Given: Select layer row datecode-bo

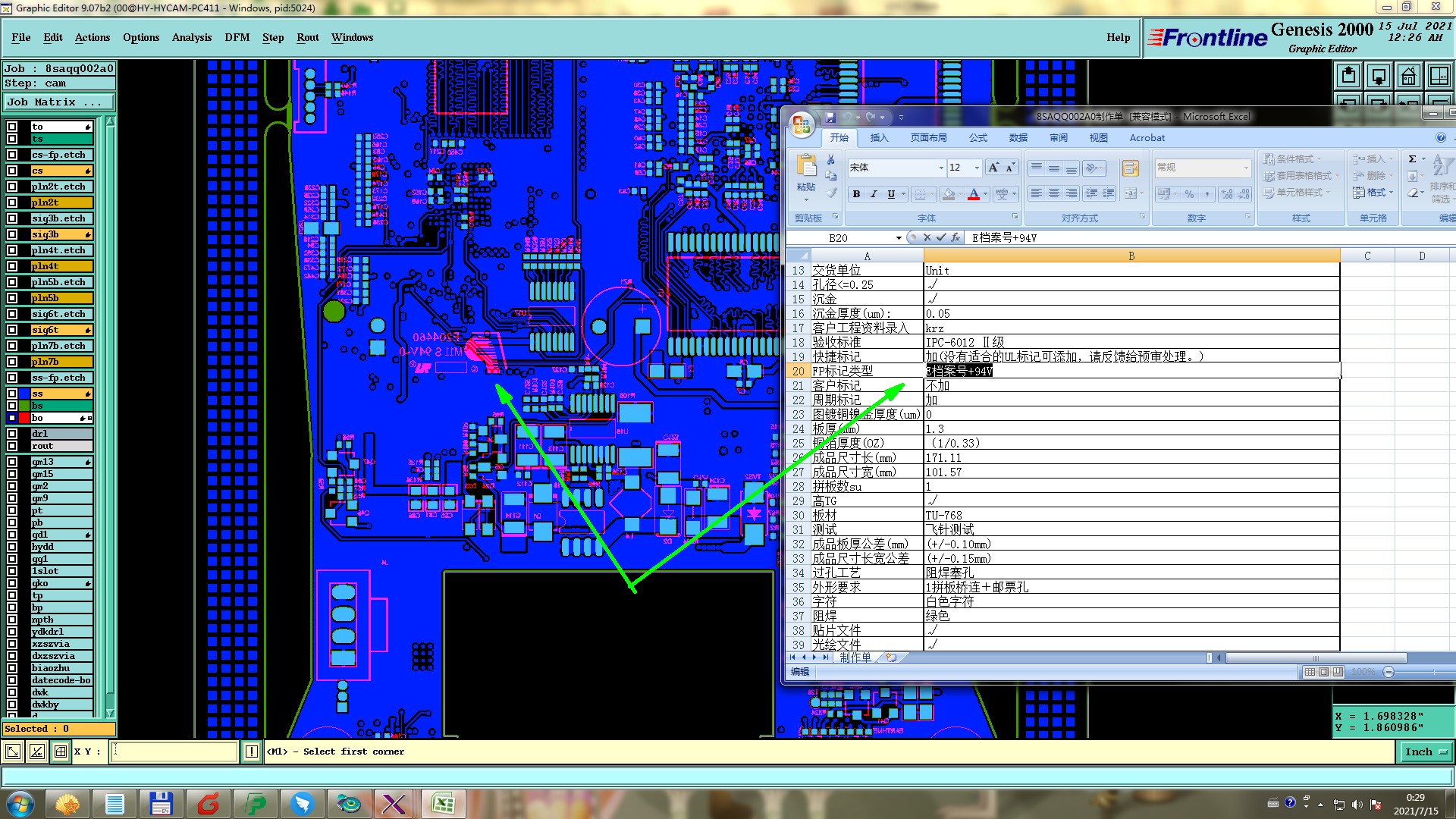Looking at the screenshot, I should [x=61, y=680].
